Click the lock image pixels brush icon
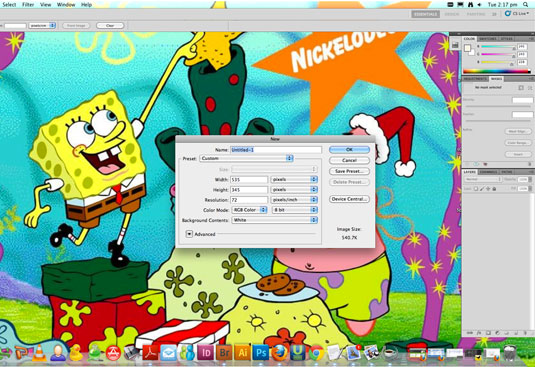 pyautogui.click(x=482, y=189)
